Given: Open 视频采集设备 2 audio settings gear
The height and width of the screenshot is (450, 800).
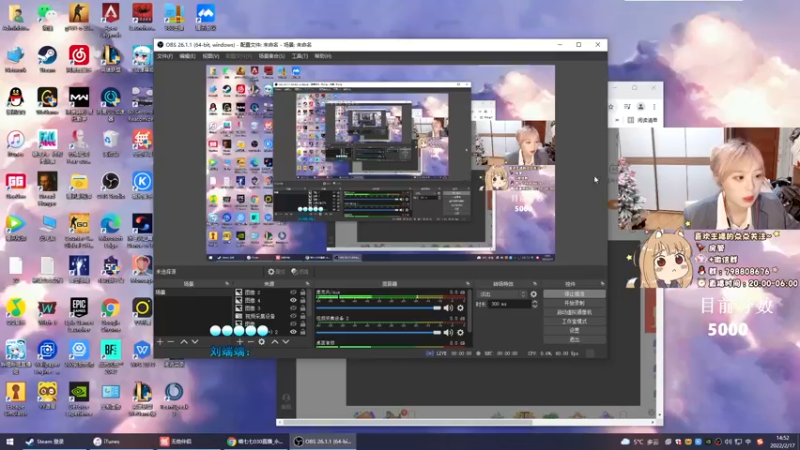Looking at the screenshot, I should 460,332.
